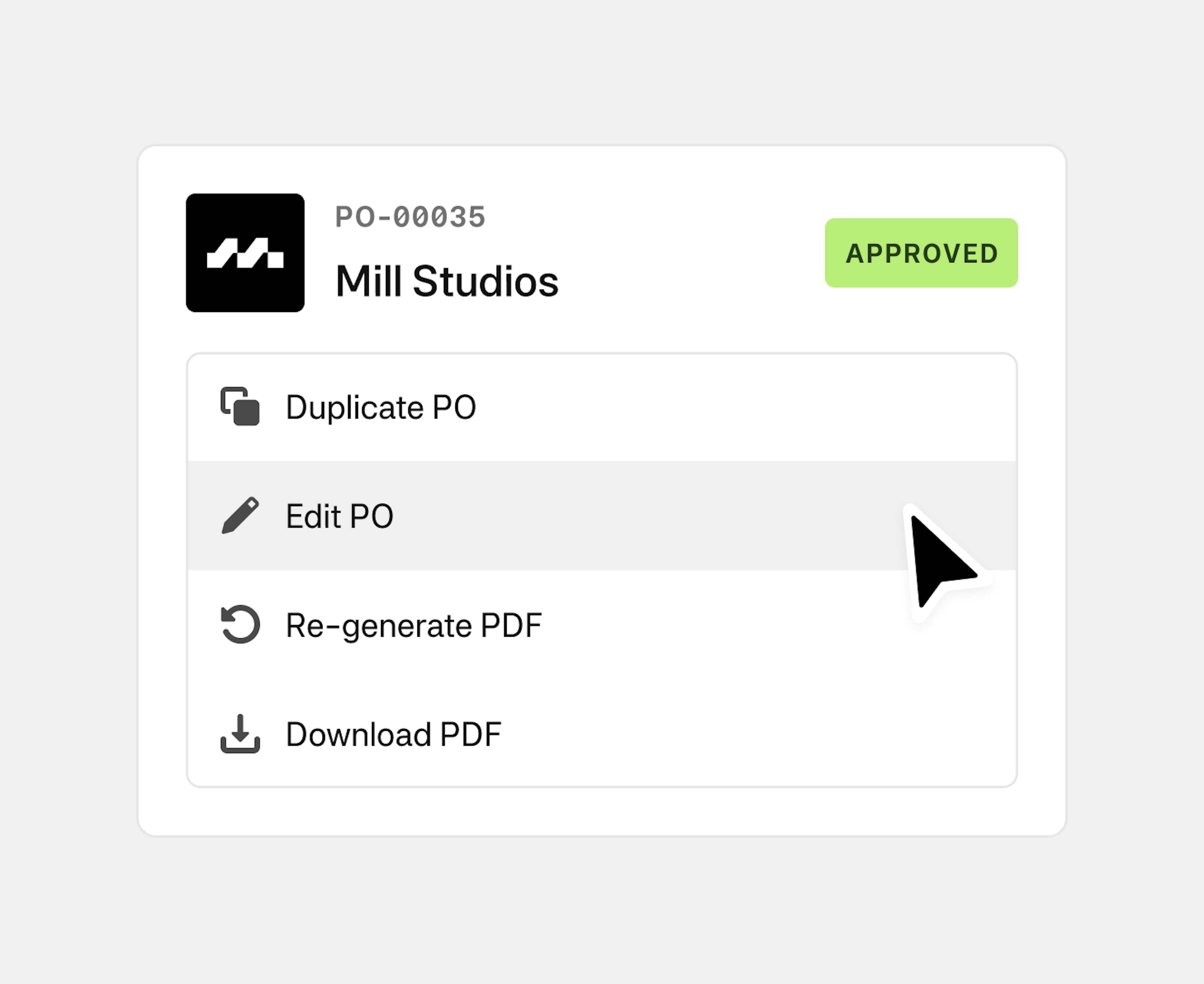Click empty right side of Duplicate PO row
The width and height of the screenshot is (1204, 984).
click(793, 407)
